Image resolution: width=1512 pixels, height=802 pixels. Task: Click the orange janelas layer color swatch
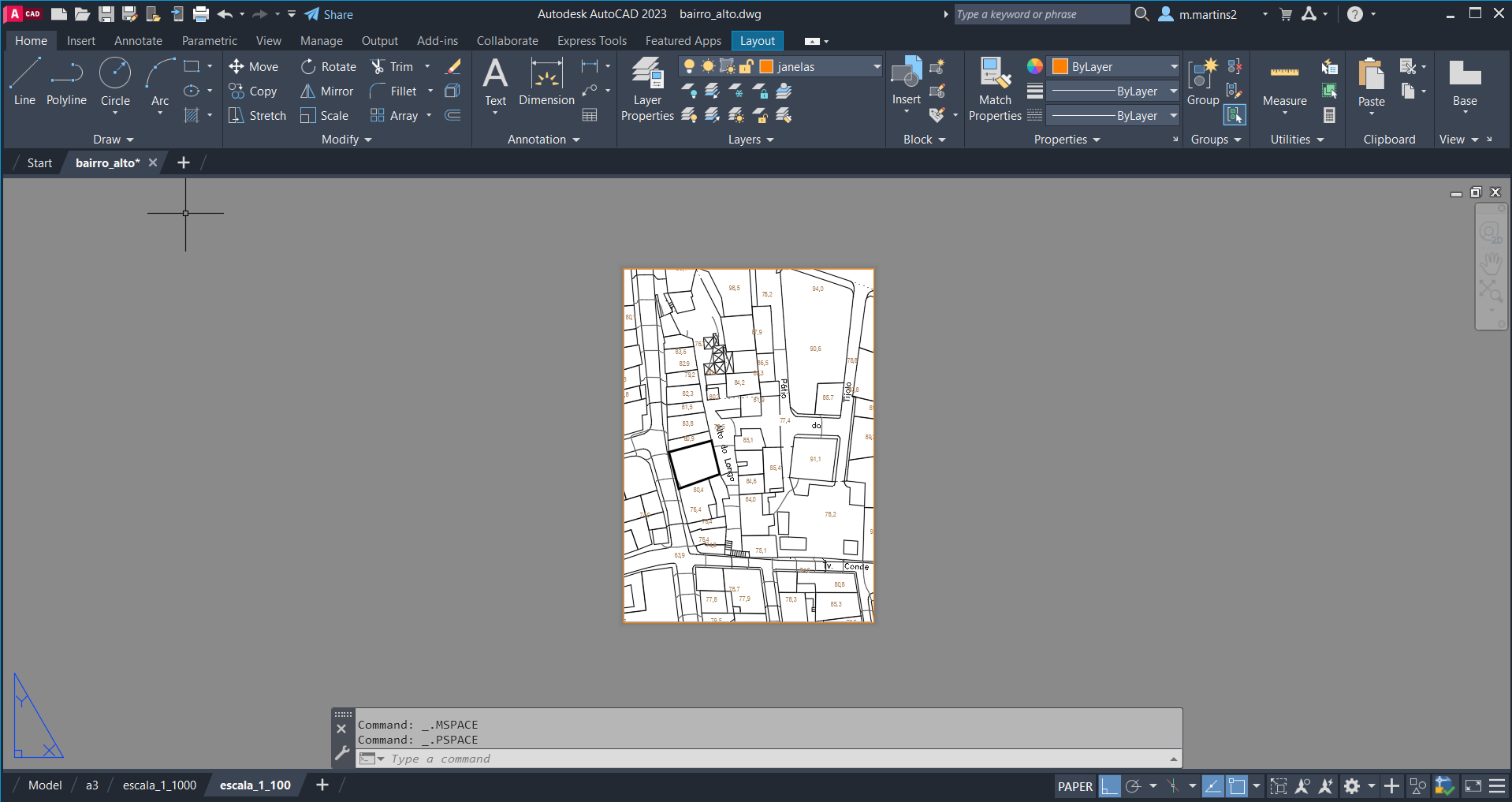(x=766, y=67)
